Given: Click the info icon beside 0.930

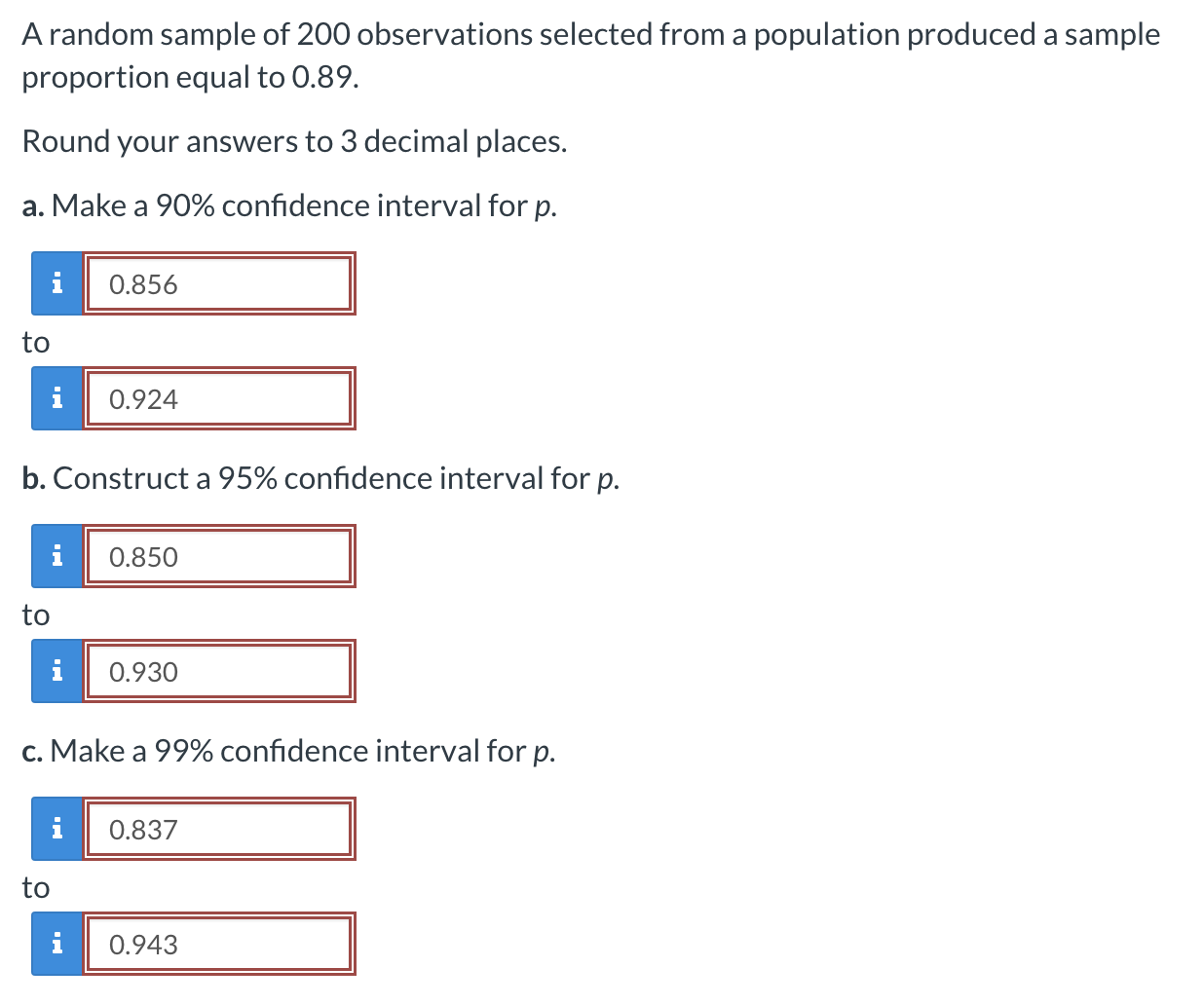Looking at the screenshot, I should [56, 670].
